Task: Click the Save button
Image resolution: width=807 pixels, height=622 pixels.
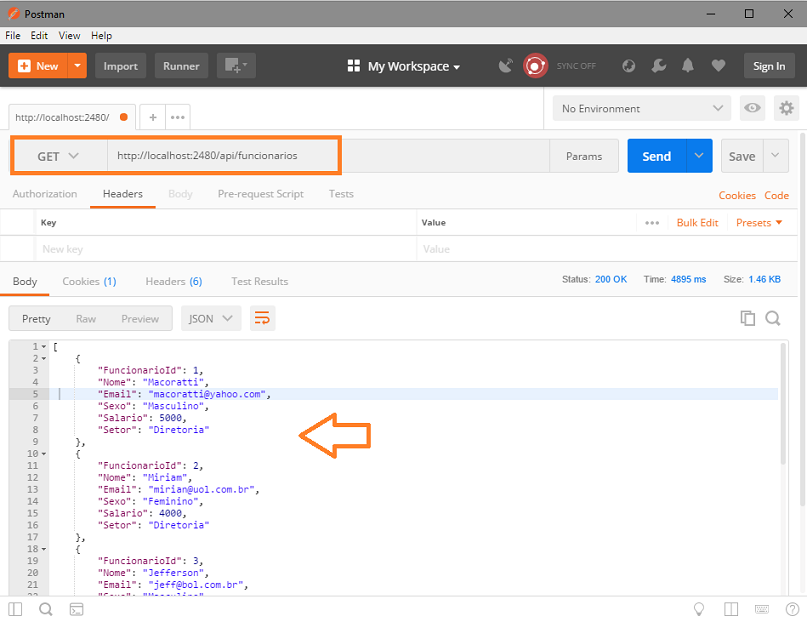Action: 742,156
